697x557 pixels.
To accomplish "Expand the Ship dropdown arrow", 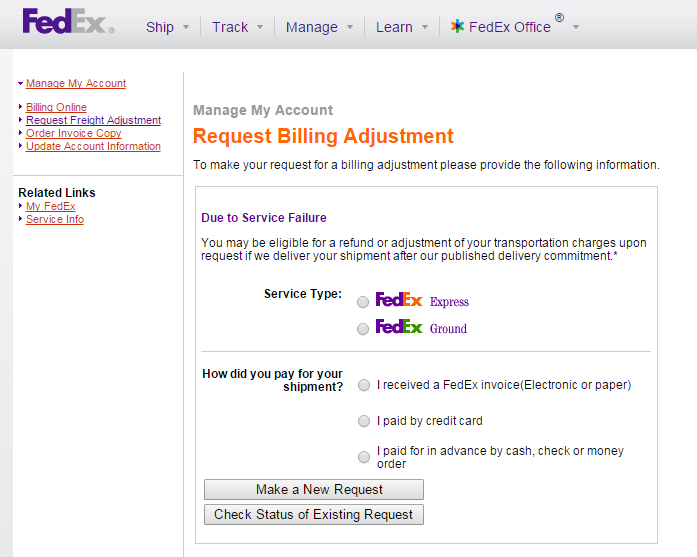I will 186,27.
